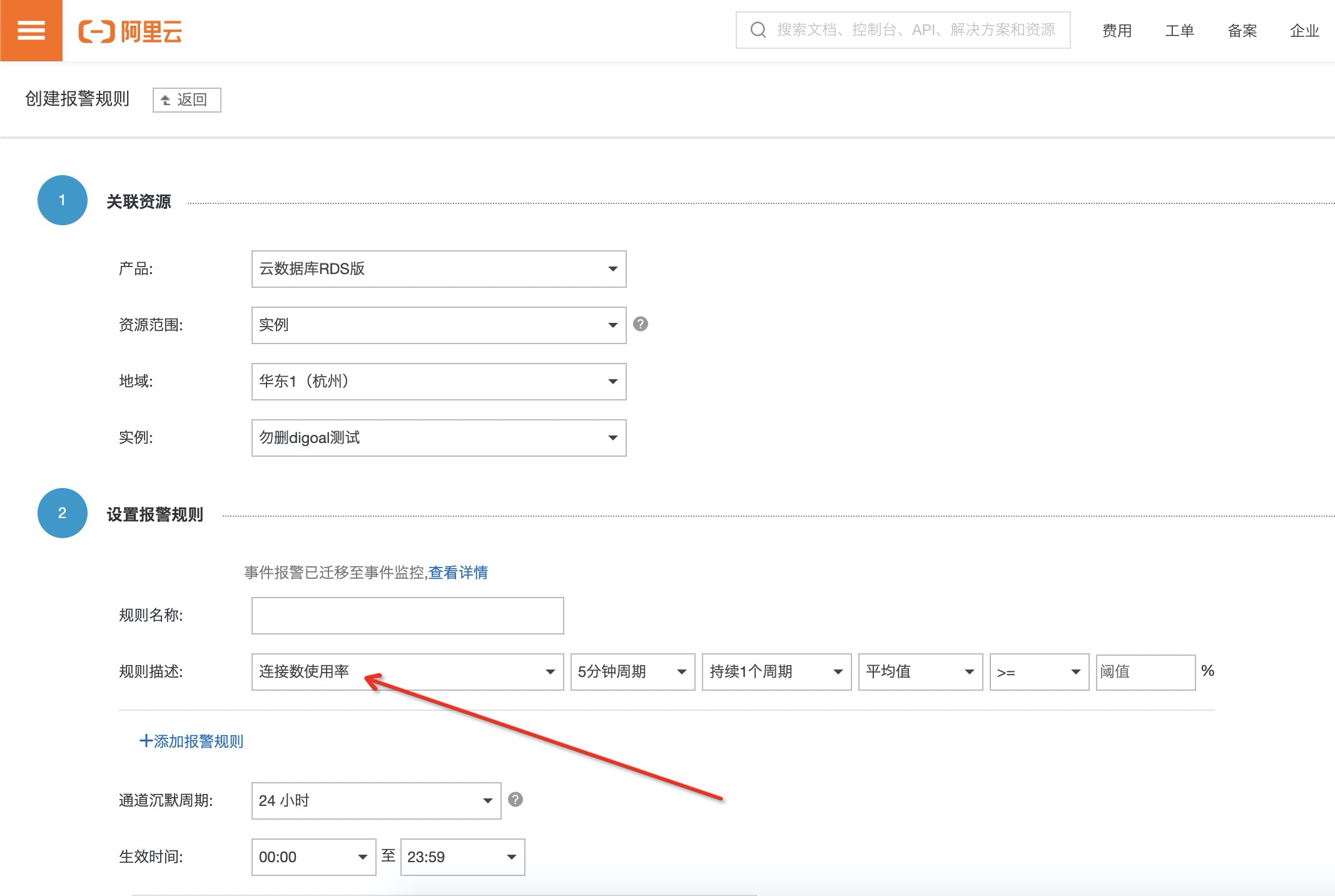
Task: Click help icon beside resource range
Action: click(640, 324)
